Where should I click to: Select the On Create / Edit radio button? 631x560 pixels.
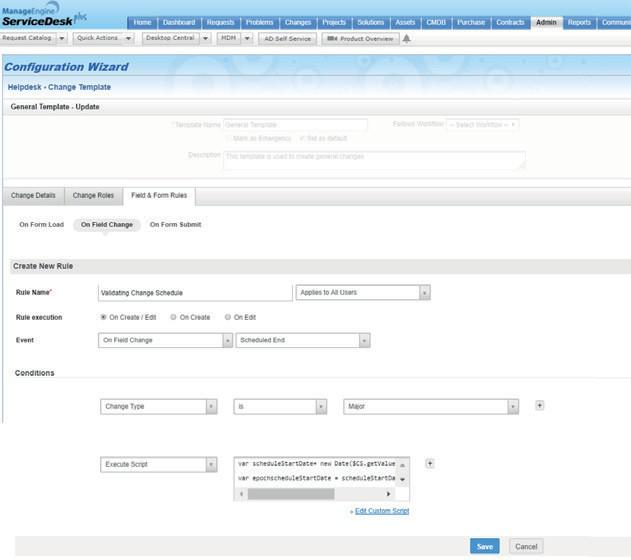[103, 317]
